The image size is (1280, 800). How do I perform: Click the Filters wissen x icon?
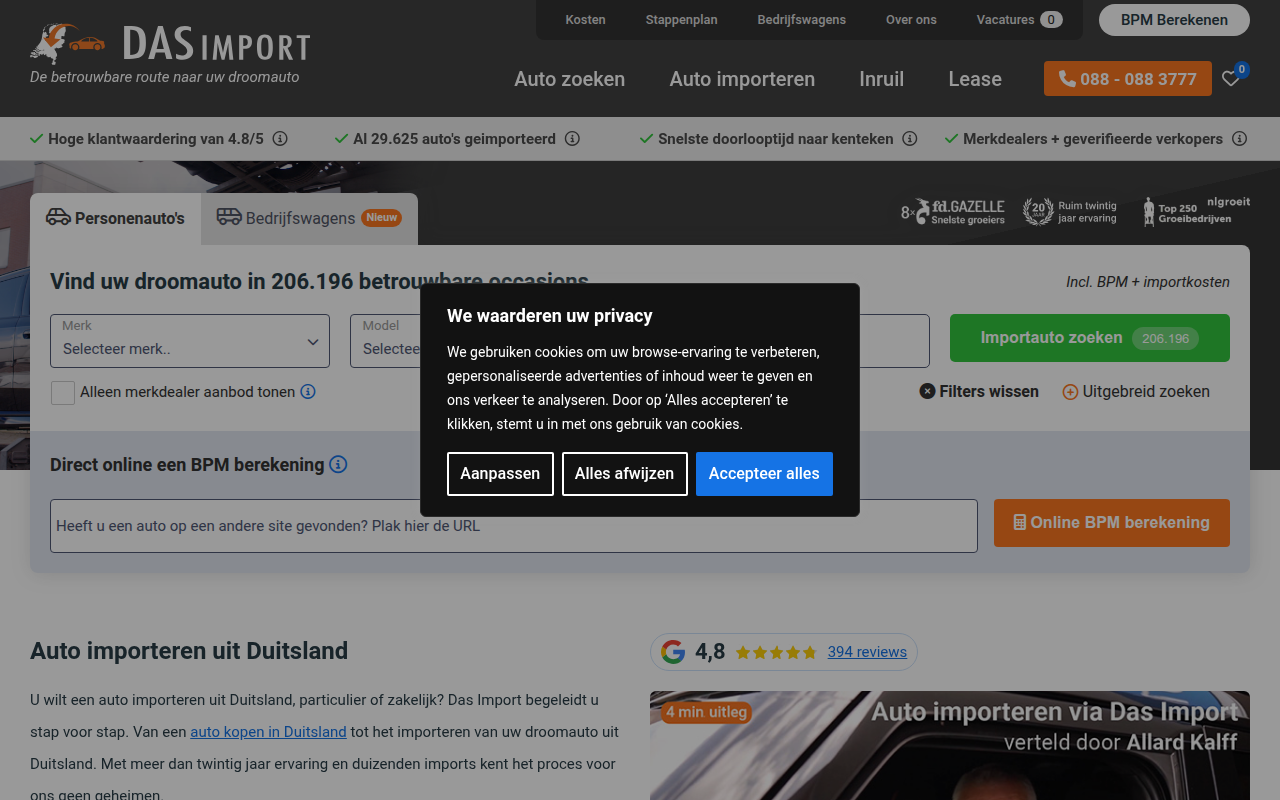[x=927, y=391]
